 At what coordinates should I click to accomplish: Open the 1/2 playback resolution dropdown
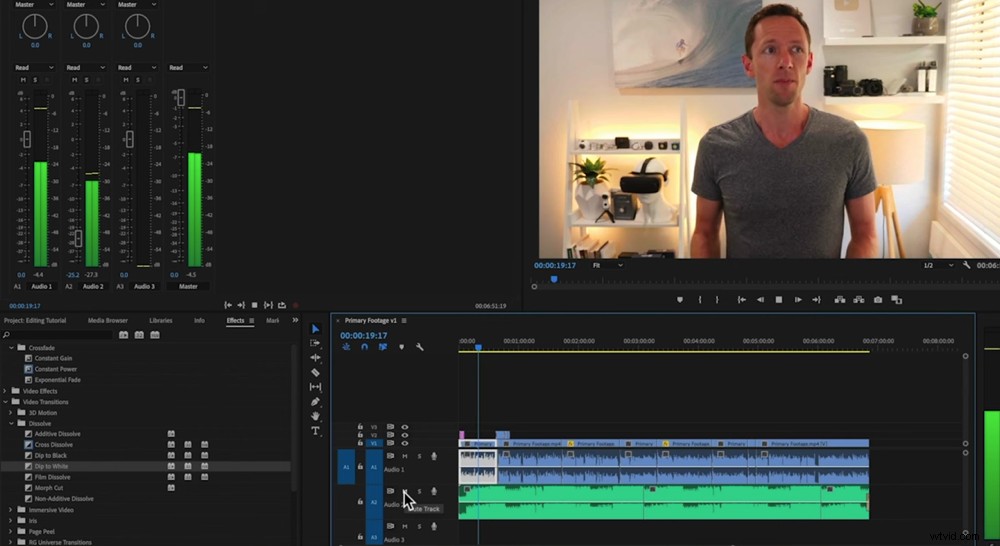pos(939,265)
